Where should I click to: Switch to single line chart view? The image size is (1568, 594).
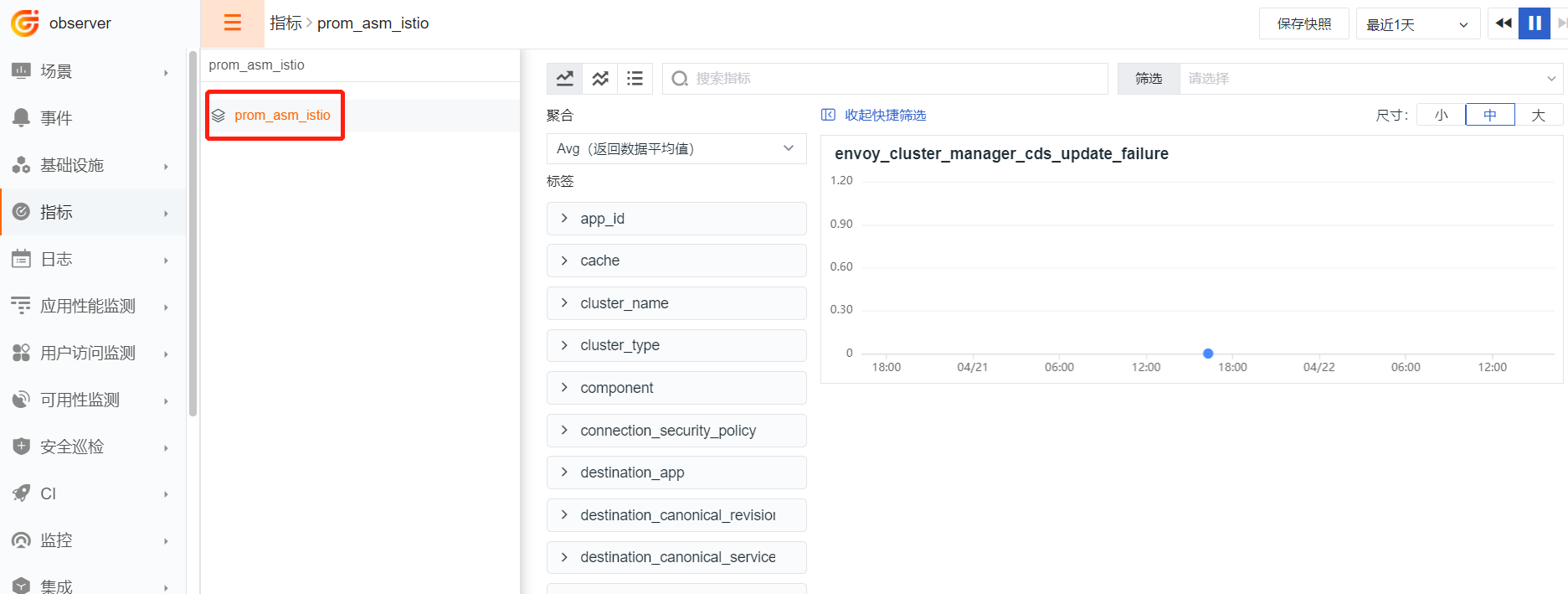[565, 78]
